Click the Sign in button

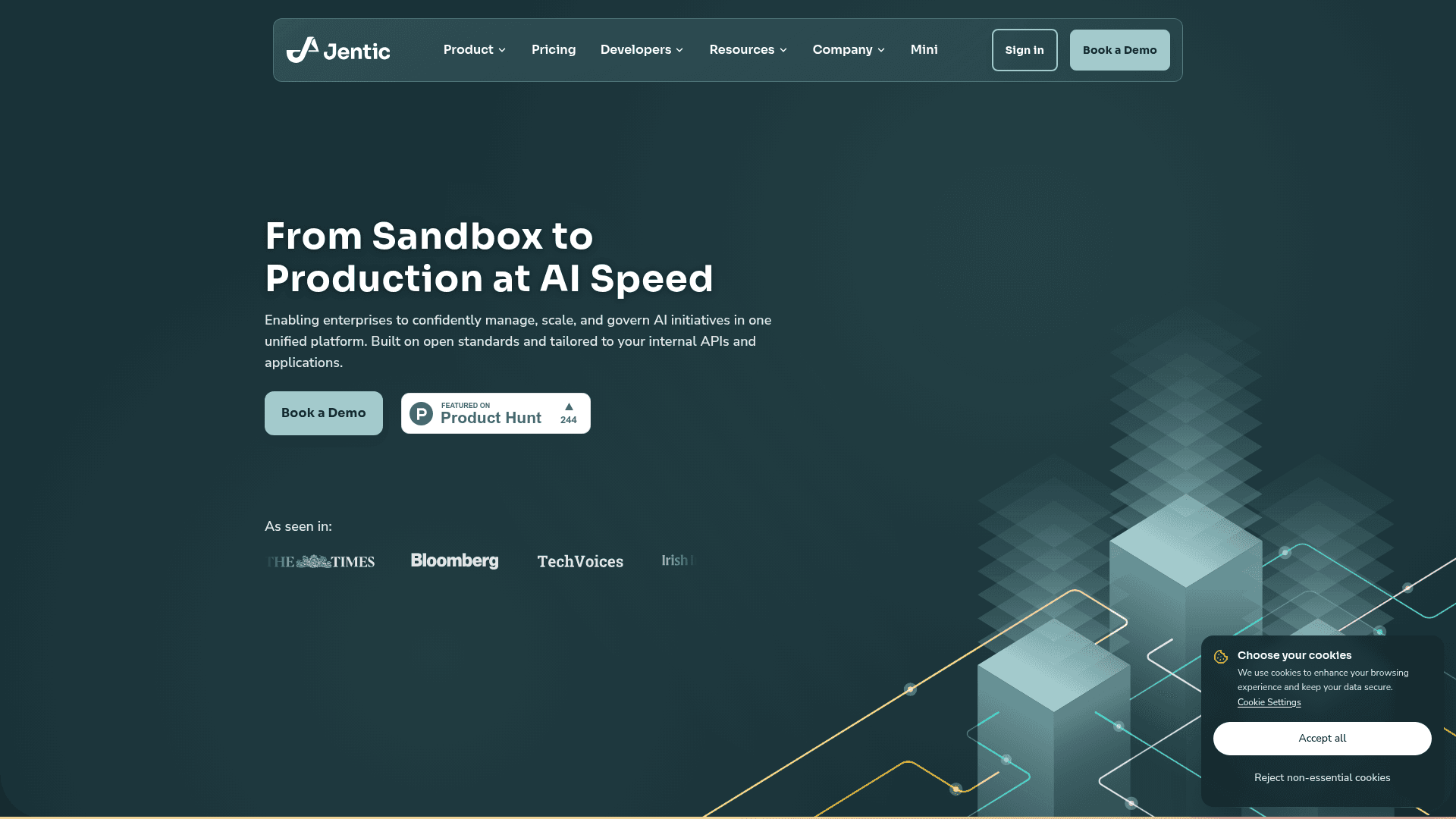(x=1024, y=50)
